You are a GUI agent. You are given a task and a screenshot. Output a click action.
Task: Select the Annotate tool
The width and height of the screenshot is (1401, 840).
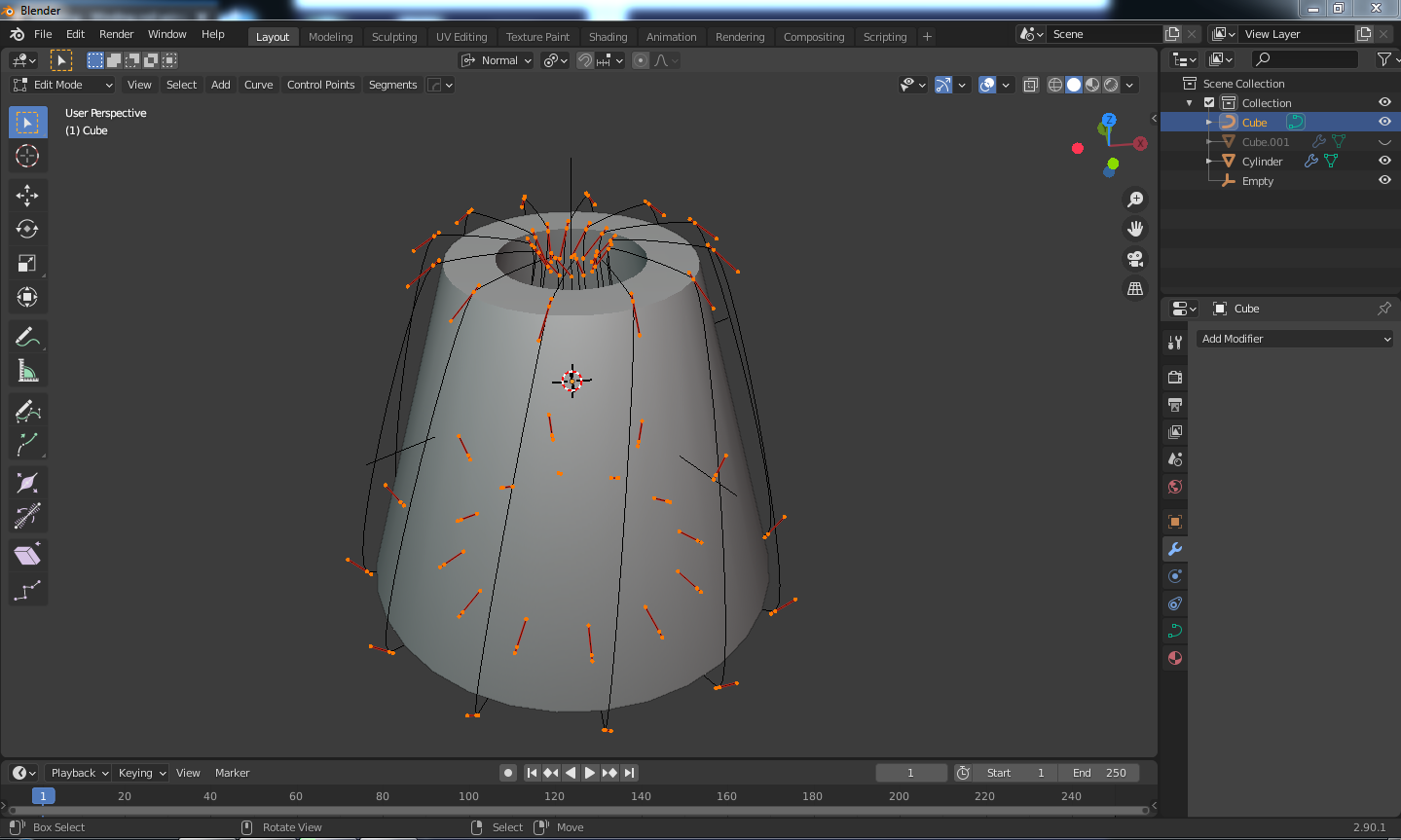click(27, 337)
